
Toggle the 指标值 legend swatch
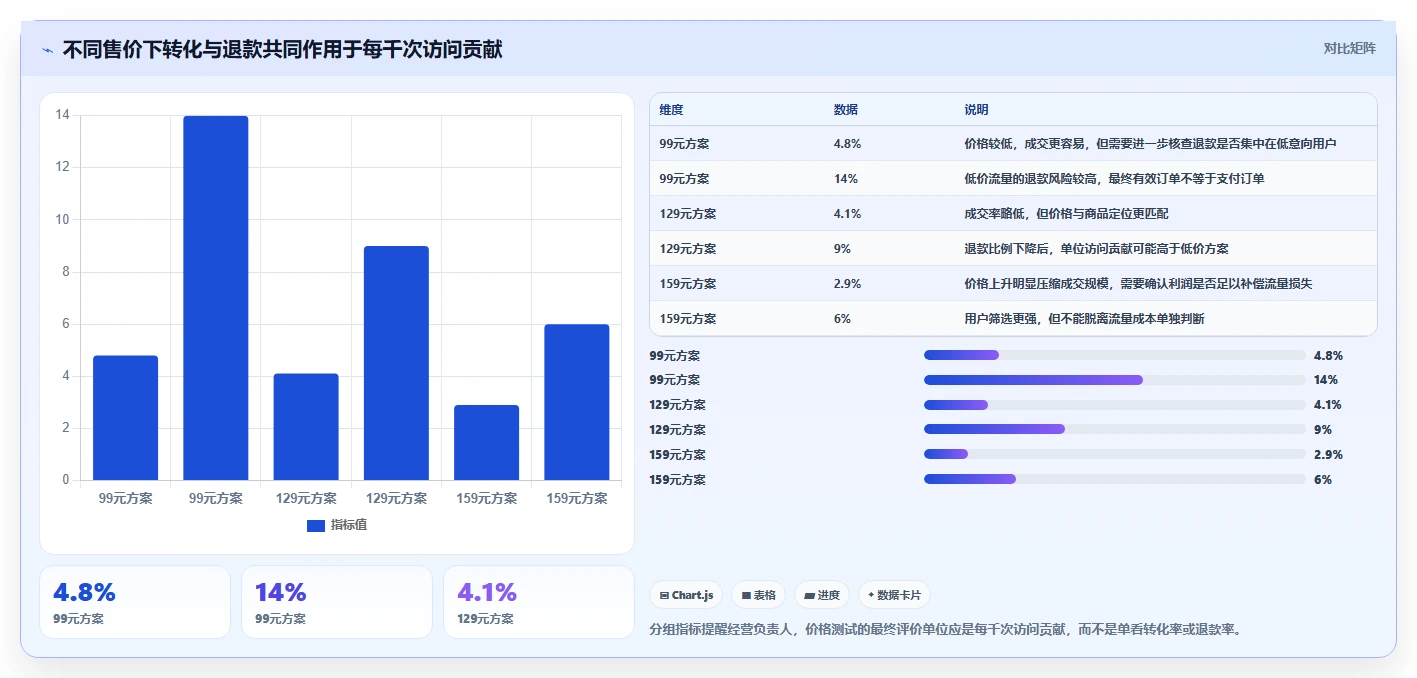(x=315, y=525)
